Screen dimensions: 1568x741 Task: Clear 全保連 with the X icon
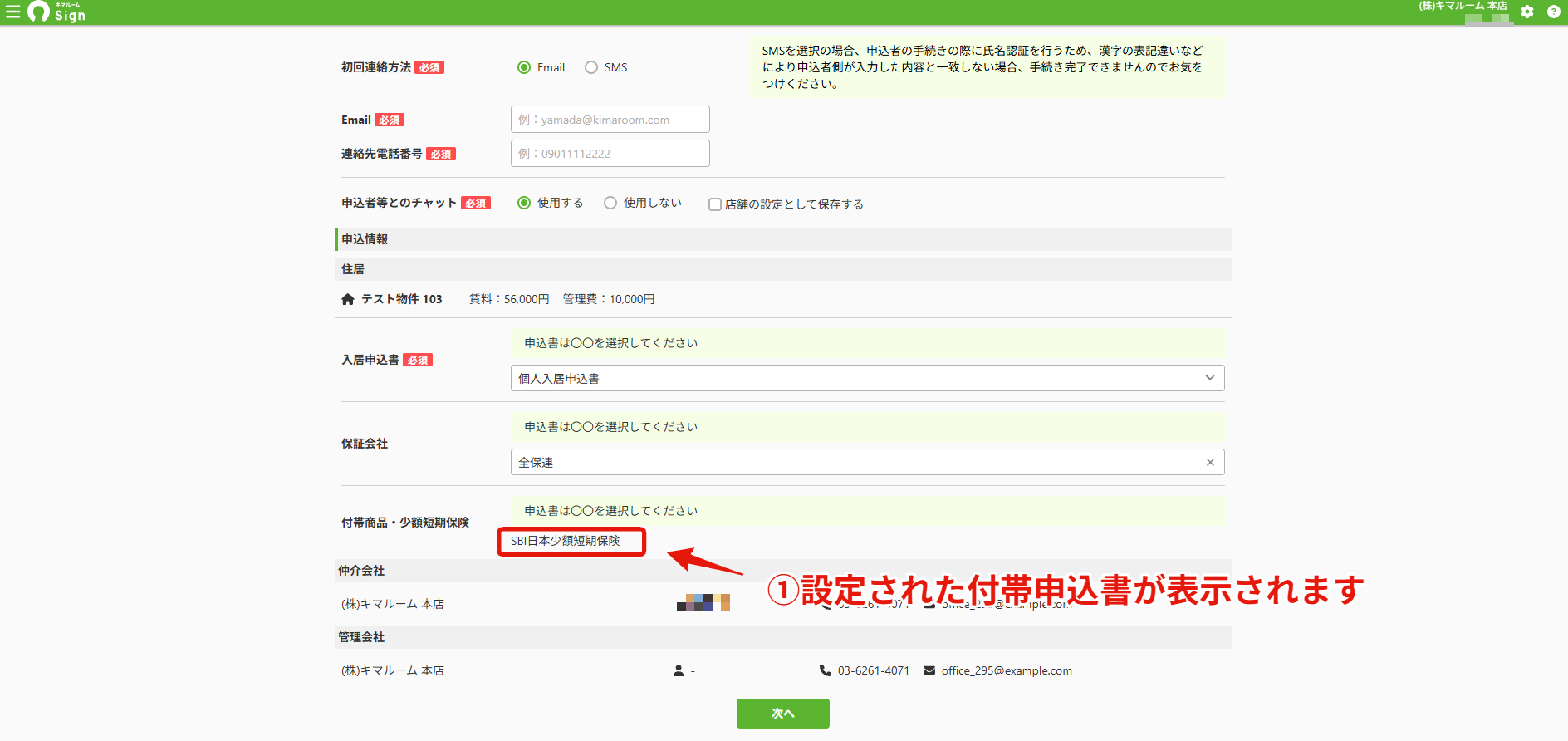point(1210,463)
